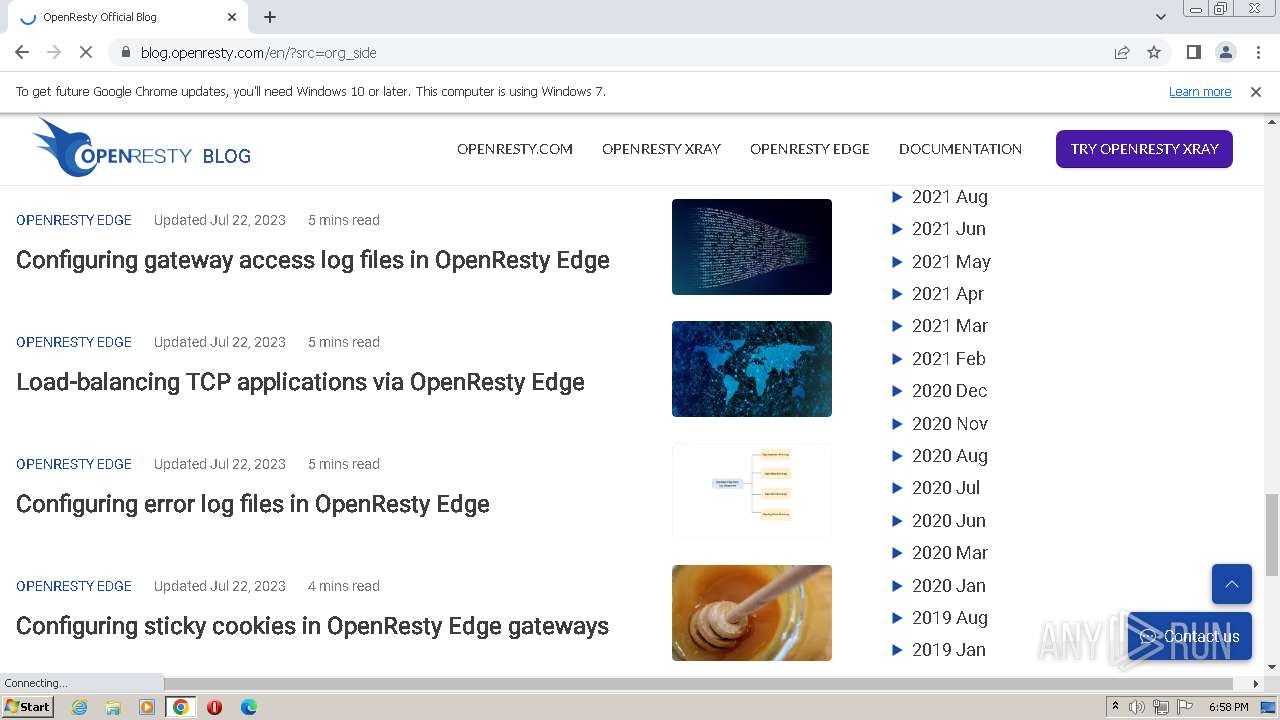Viewport: 1280px width, 720px height.
Task: Open Chrome profile avatar
Action: pos(1225,52)
